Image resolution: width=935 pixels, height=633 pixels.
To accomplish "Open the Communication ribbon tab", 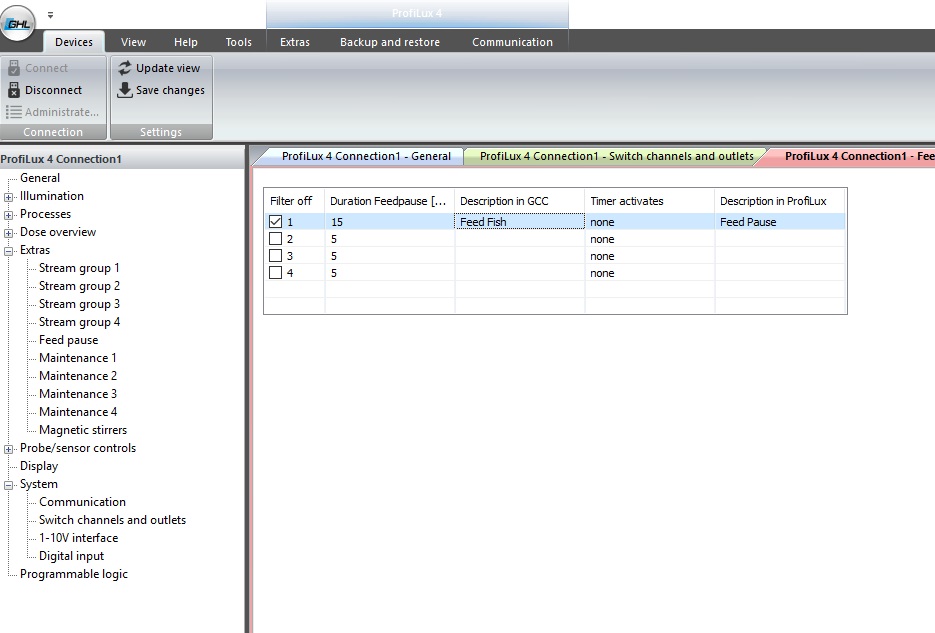I will 512,42.
